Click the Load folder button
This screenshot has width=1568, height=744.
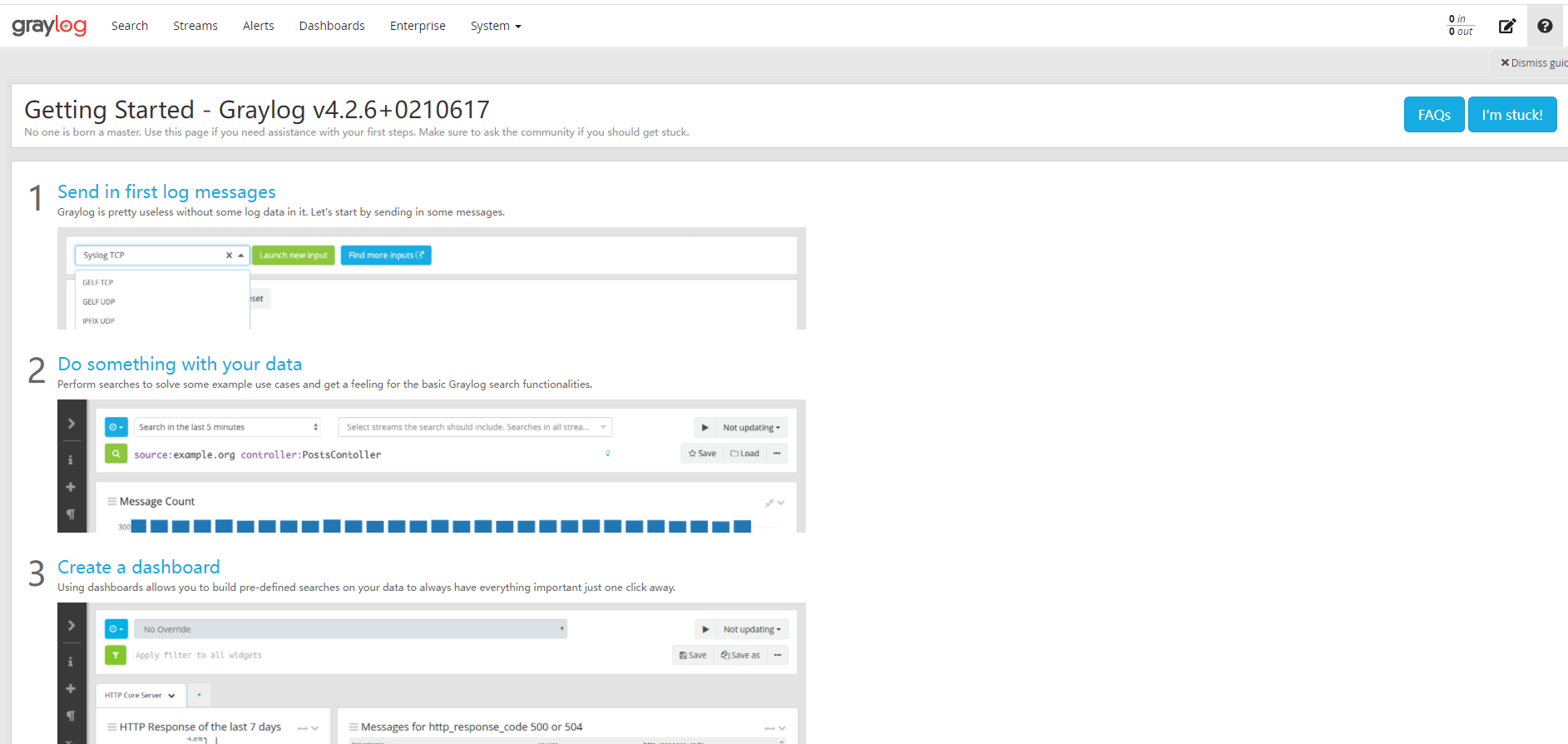click(744, 454)
